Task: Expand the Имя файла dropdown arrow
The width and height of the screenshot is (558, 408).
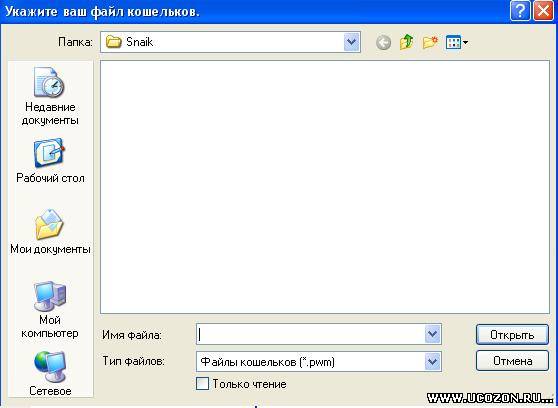Action: coord(432,334)
